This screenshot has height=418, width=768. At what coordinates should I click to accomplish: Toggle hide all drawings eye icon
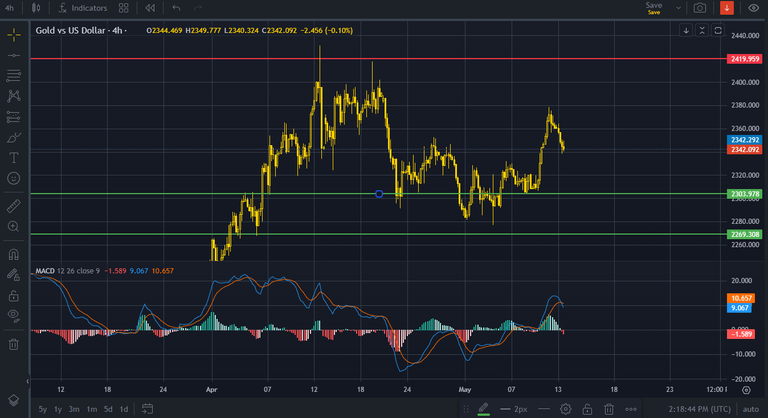click(14, 315)
